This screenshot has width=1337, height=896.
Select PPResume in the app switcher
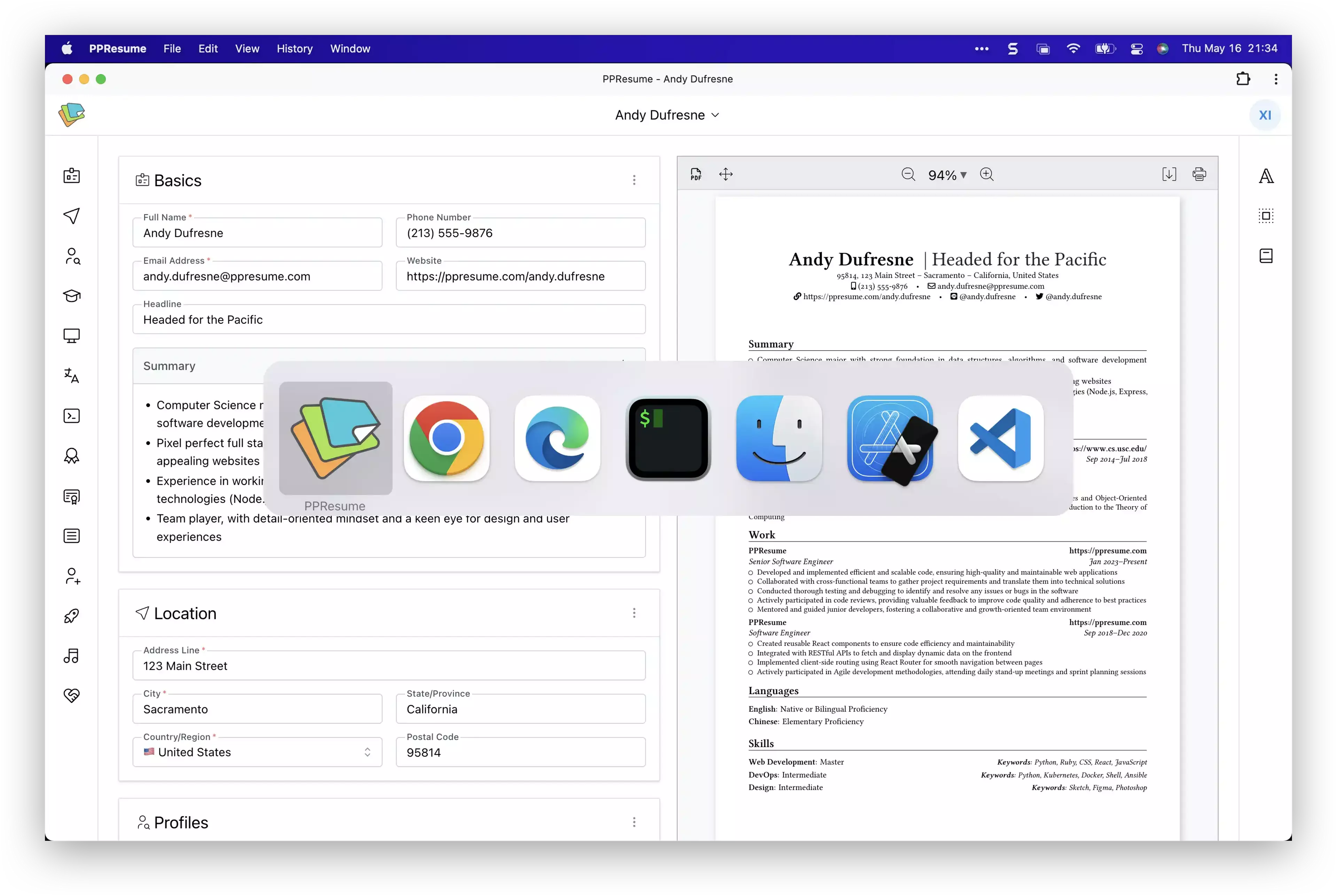coord(336,438)
